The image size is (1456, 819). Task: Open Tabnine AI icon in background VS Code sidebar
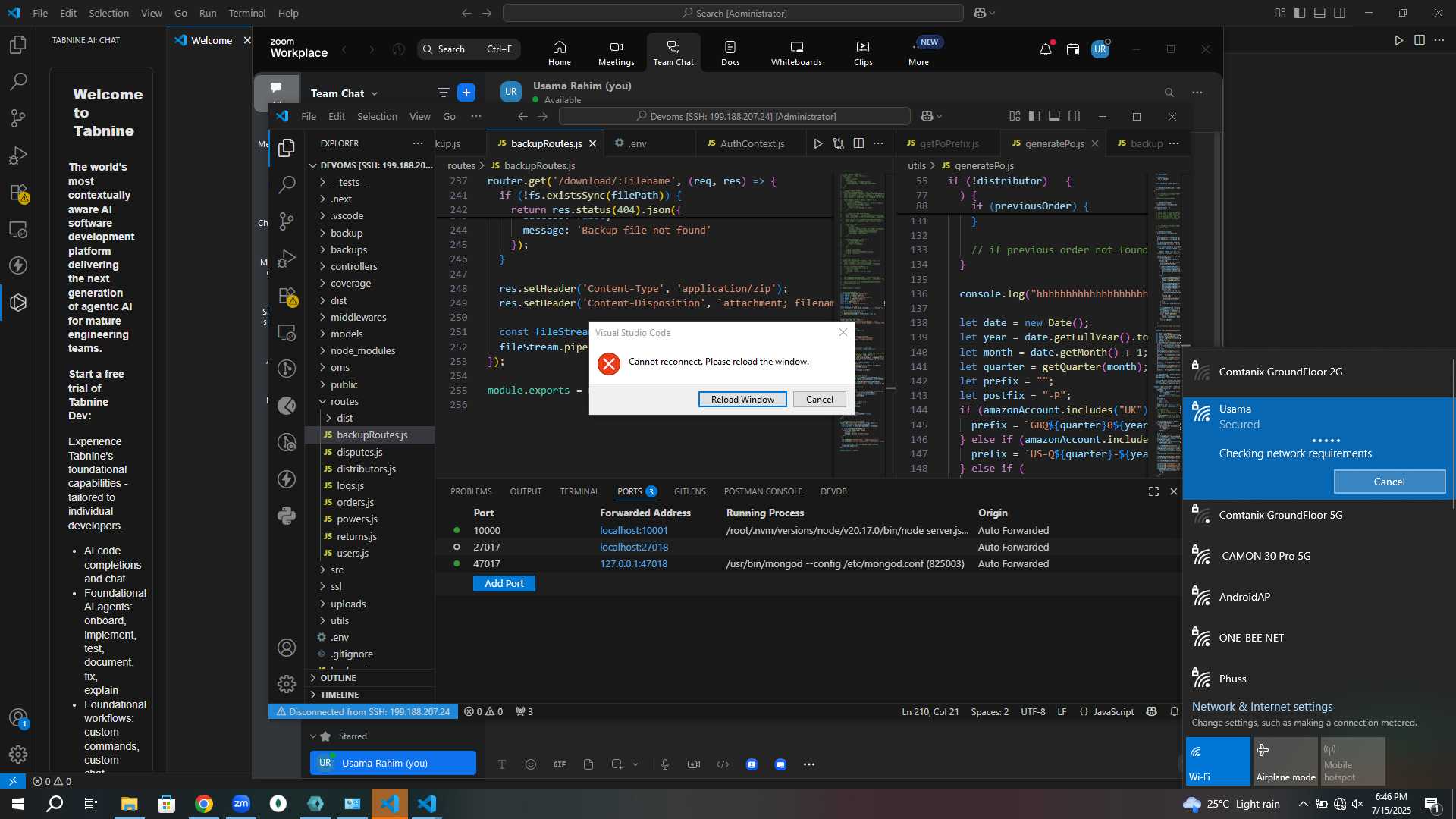(18, 303)
